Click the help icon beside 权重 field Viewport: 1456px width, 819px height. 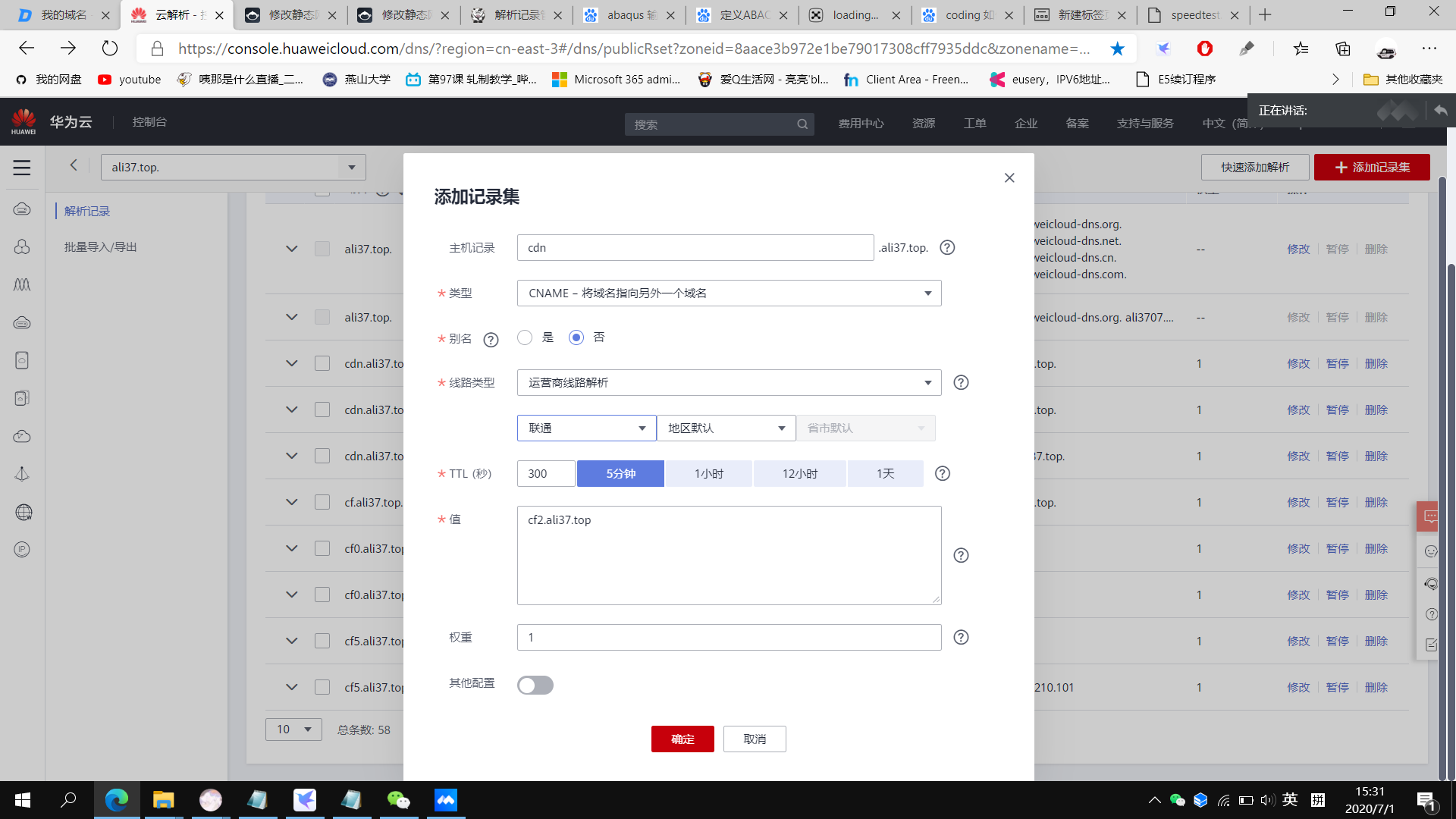pos(961,638)
